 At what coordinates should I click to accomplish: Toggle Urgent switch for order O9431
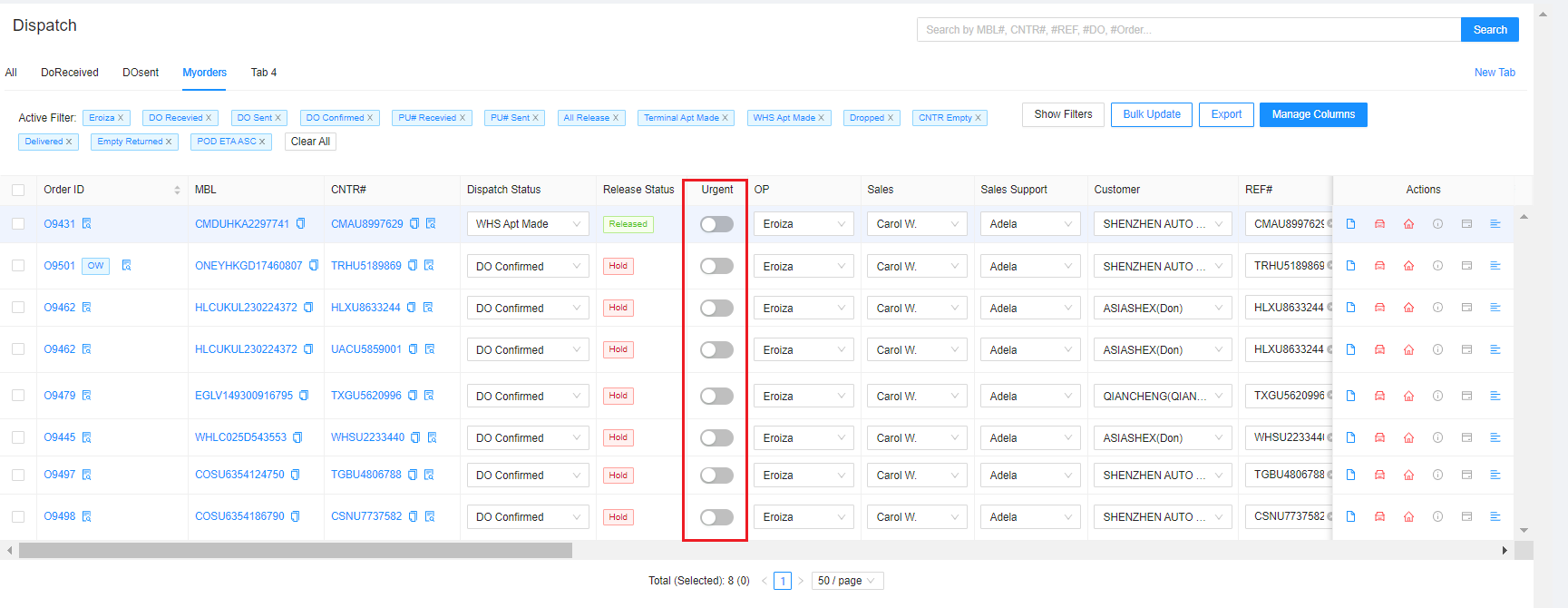pos(716,224)
